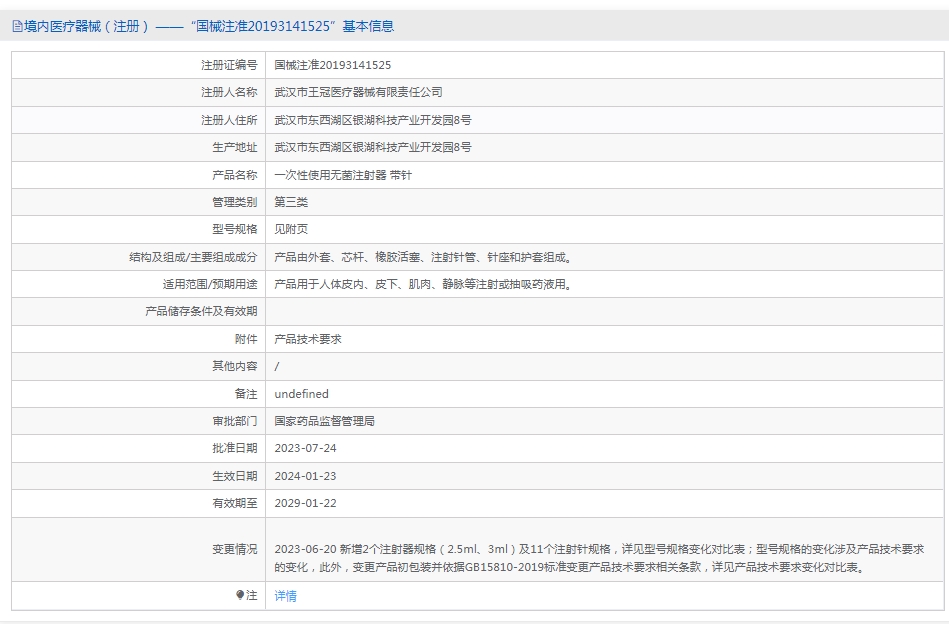Select the effective date 2024-01-23
949x624 pixels.
click(x=305, y=476)
